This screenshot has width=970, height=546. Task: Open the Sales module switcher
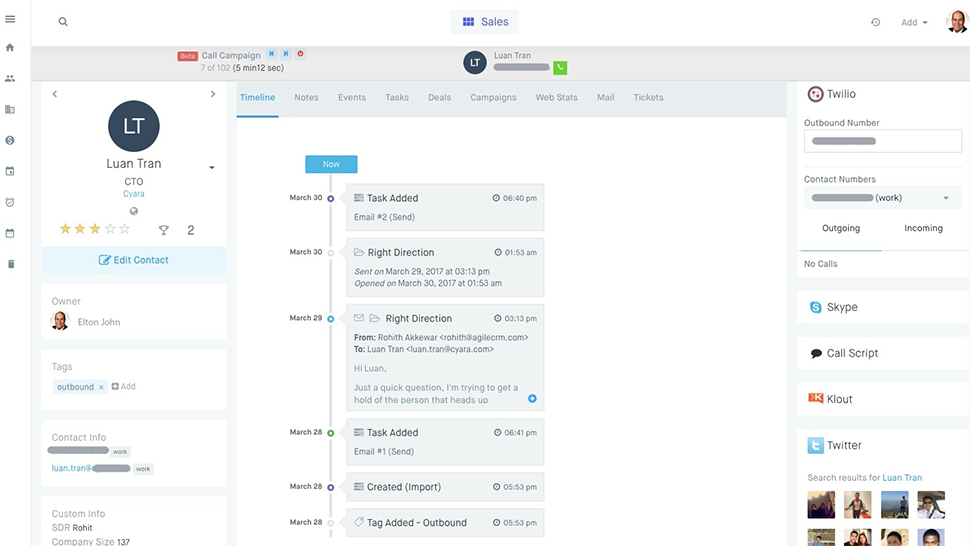click(484, 22)
